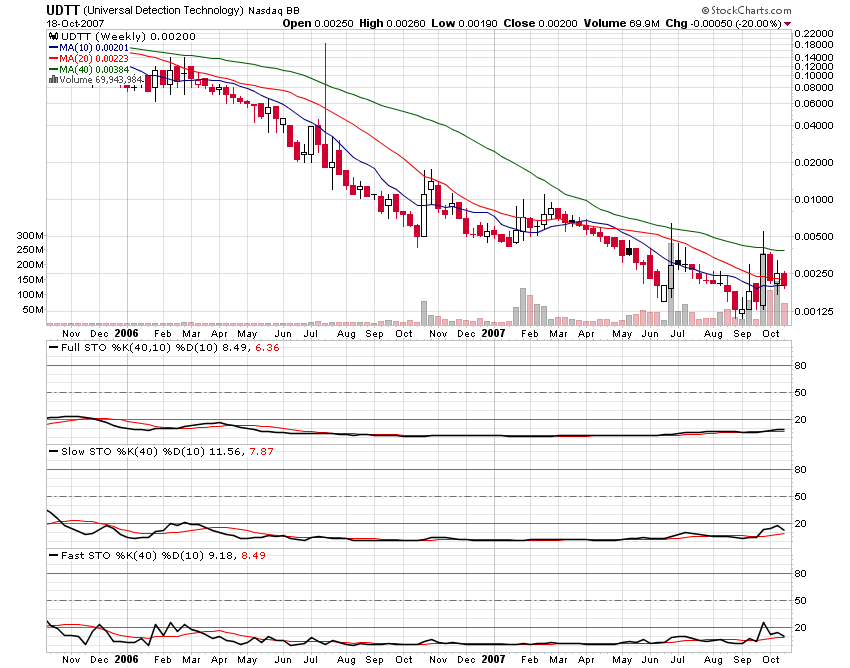Image resolution: width=850 pixels, height=668 pixels.
Task: Click the StockCharts.com copyright link
Action: click(743, 10)
